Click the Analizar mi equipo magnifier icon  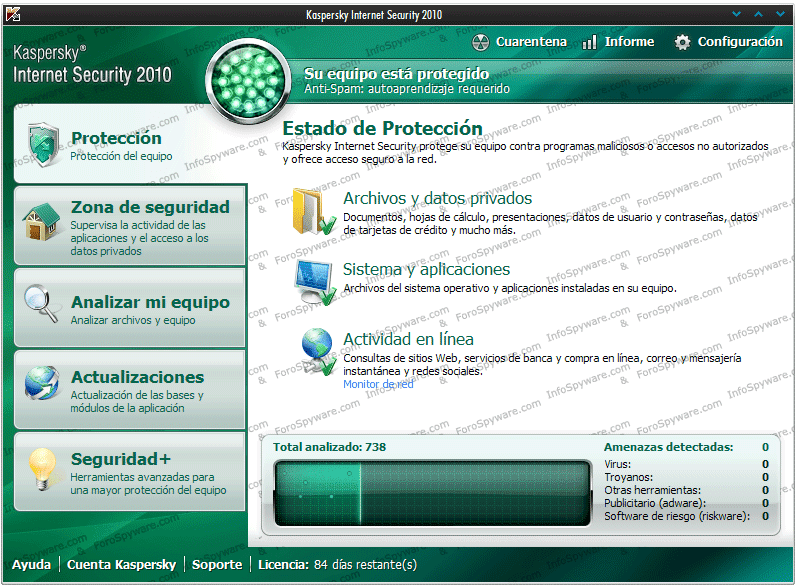(x=42, y=304)
